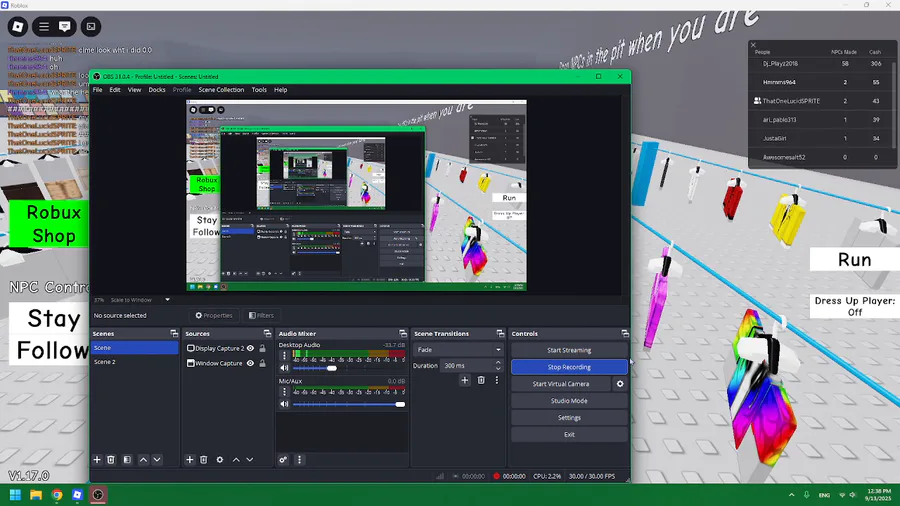Adjust the Desktop Audio volume slider

click(x=331, y=368)
